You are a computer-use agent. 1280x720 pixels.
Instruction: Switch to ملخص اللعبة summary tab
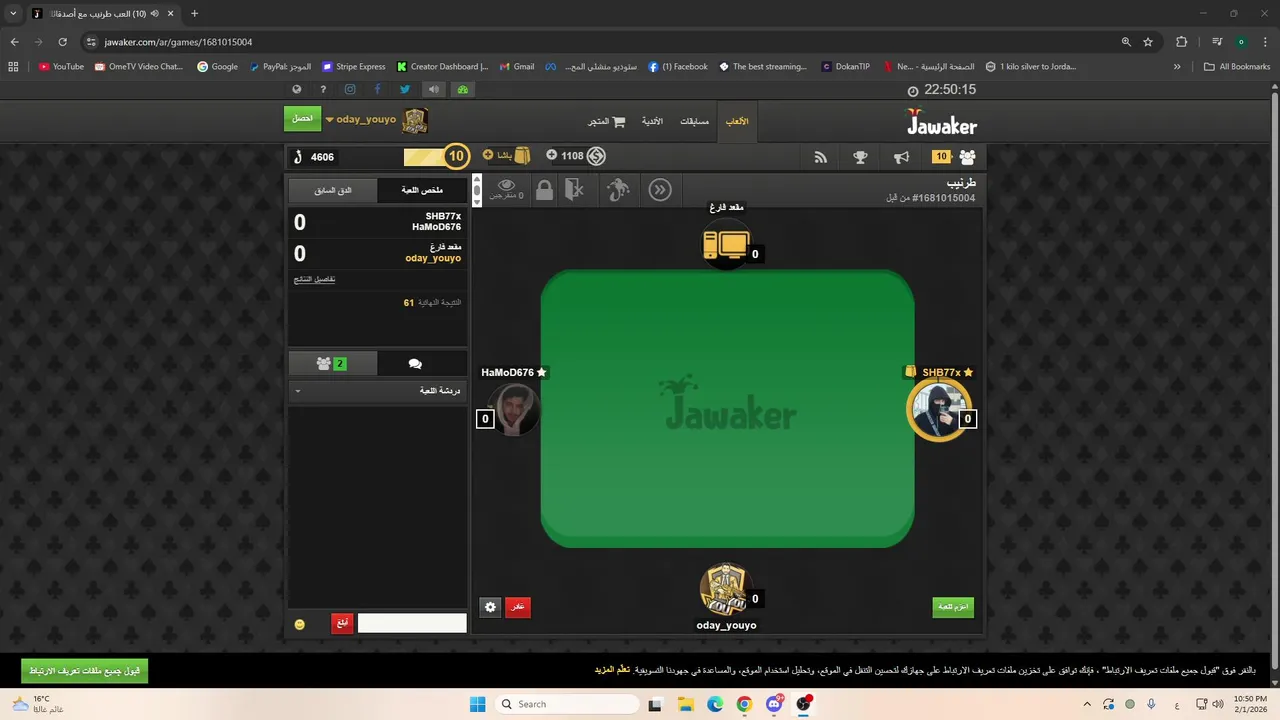[x=422, y=190]
